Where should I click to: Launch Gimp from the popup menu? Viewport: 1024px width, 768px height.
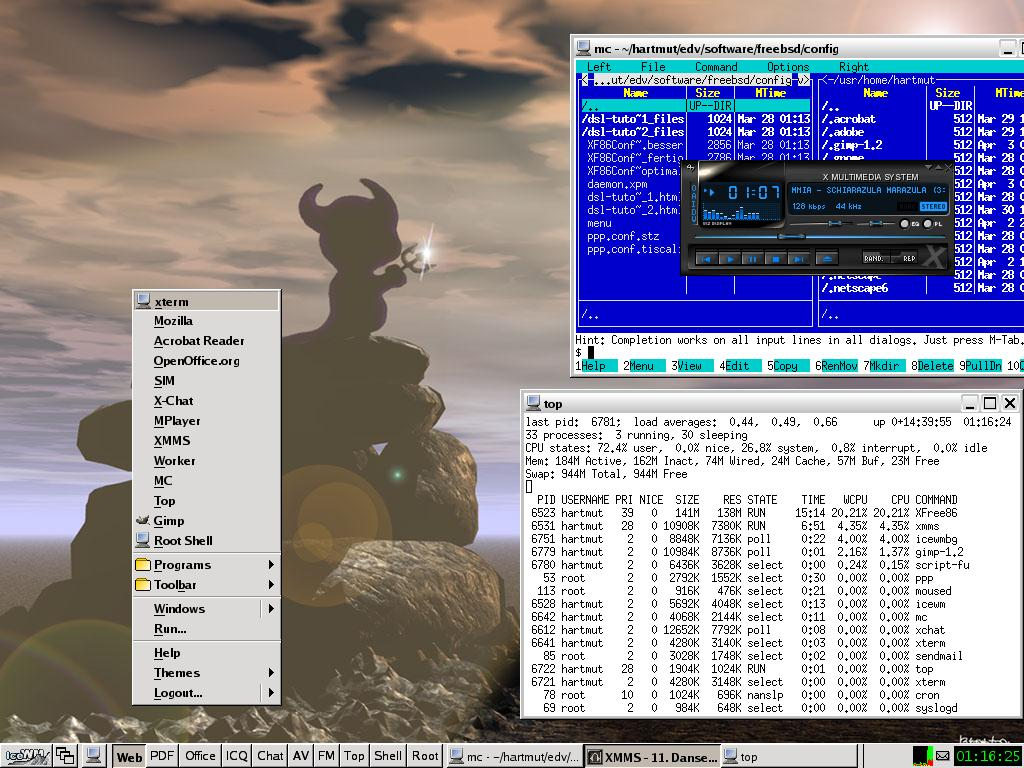tap(206, 520)
